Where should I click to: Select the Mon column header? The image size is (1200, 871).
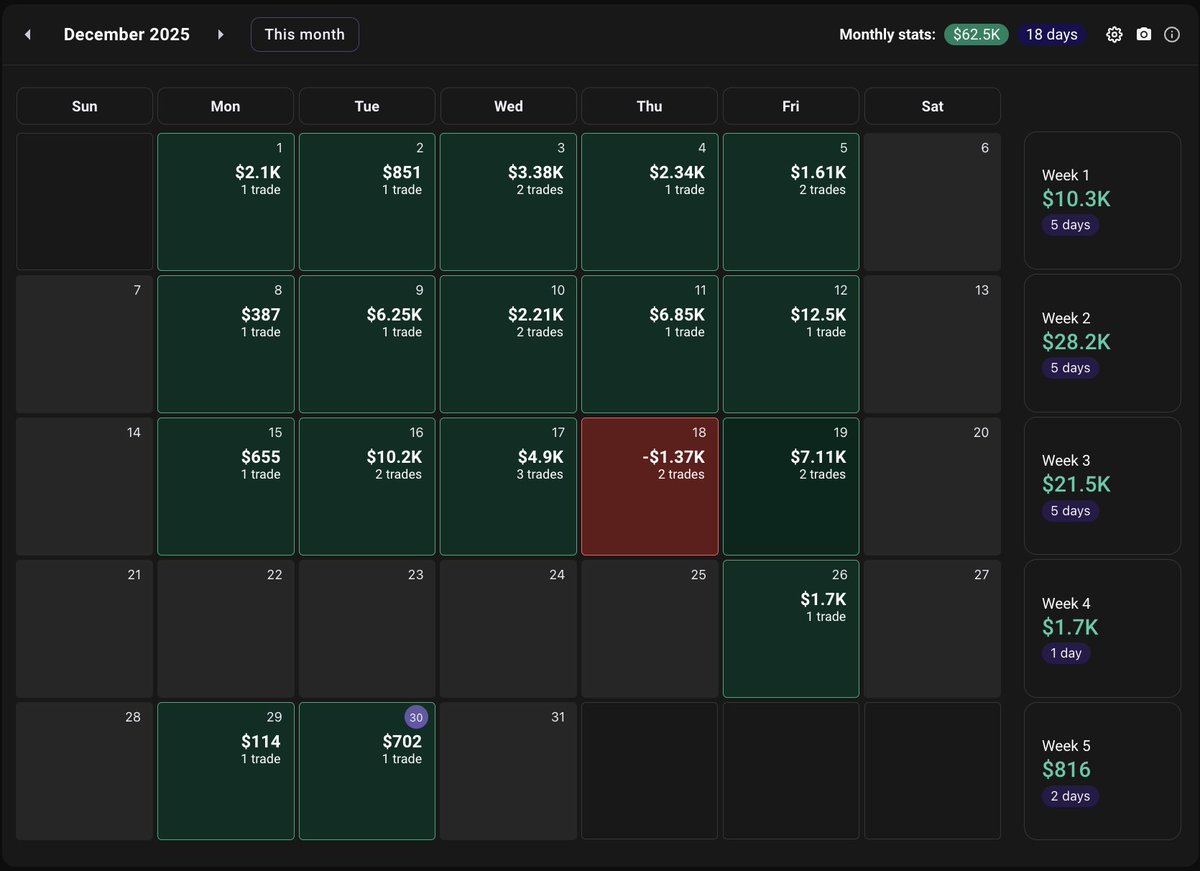click(x=226, y=106)
